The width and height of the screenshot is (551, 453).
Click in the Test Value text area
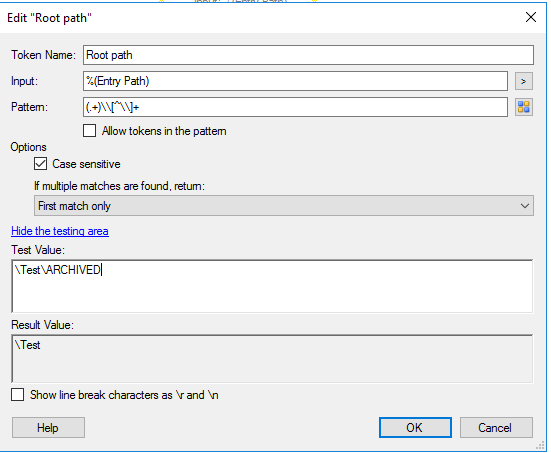[x=272, y=286]
